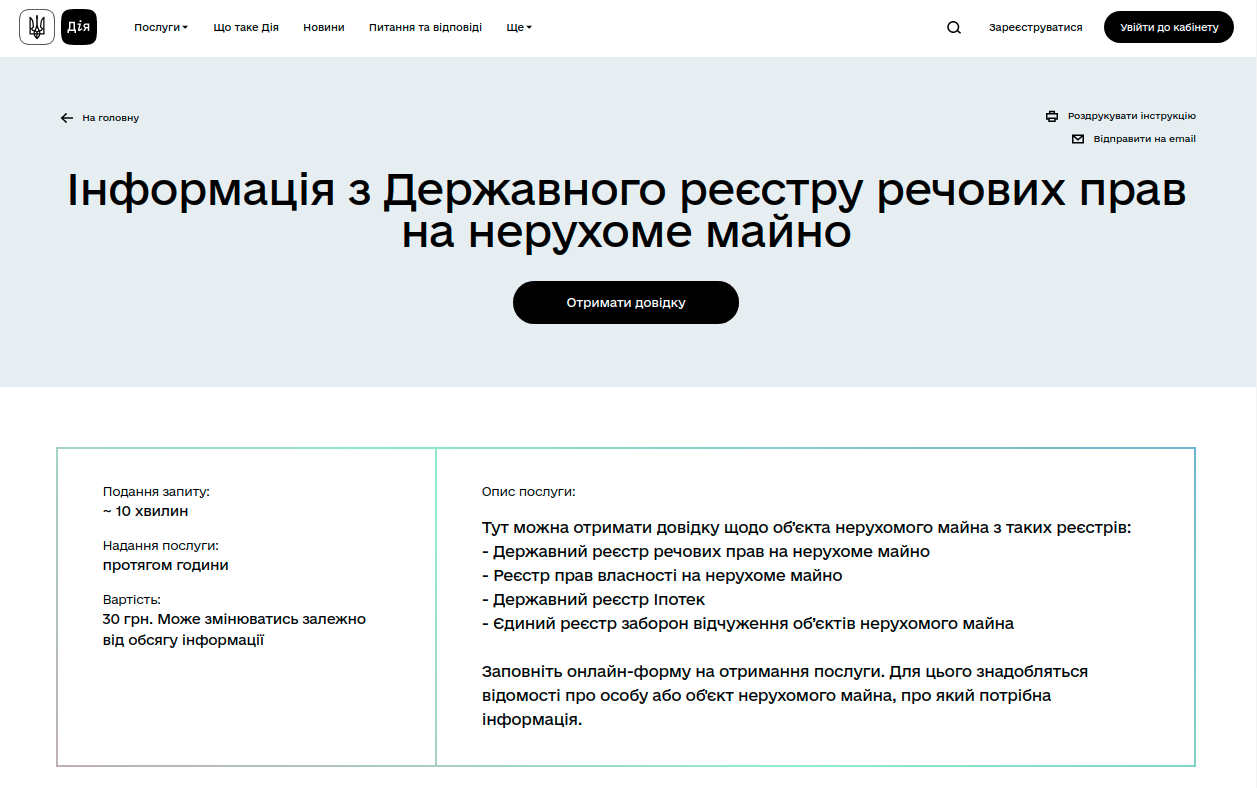Click the Вартість label

(132, 600)
